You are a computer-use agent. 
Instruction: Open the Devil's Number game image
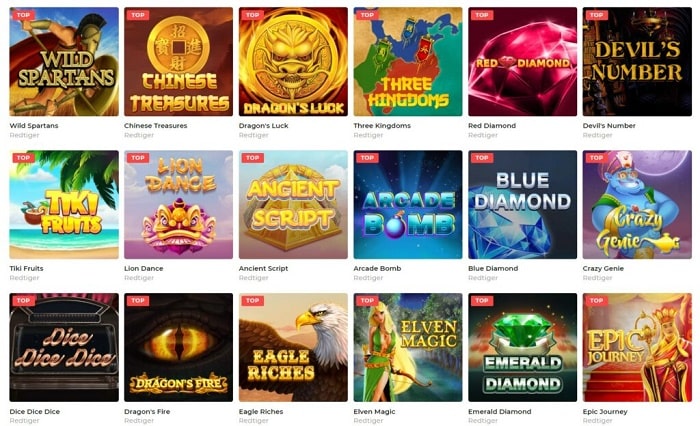click(x=637, y=62)
